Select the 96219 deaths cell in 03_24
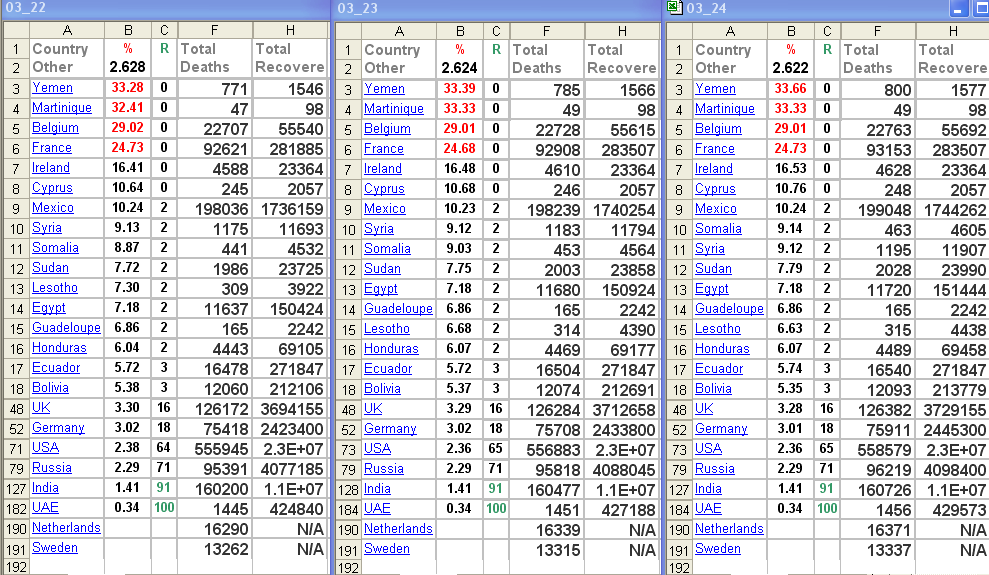This screenshot has width=989, height=575. click(877, 470)
